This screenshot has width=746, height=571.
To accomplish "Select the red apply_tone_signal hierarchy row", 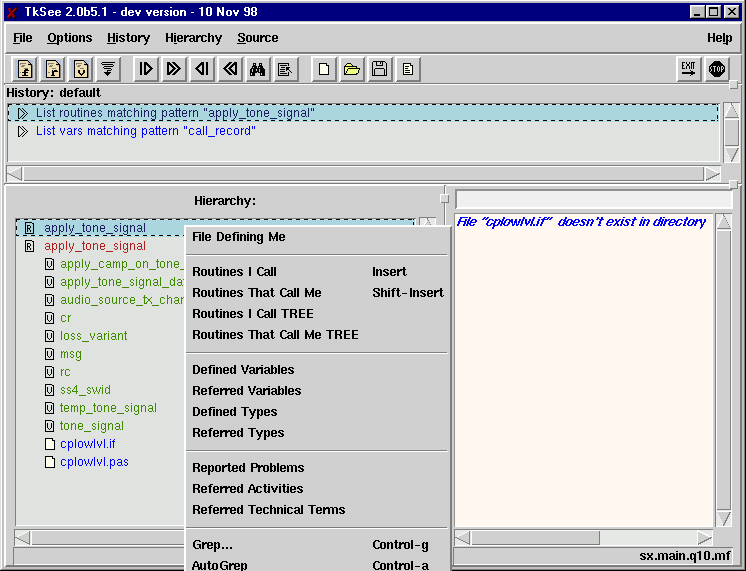I will tap(95, 246).
